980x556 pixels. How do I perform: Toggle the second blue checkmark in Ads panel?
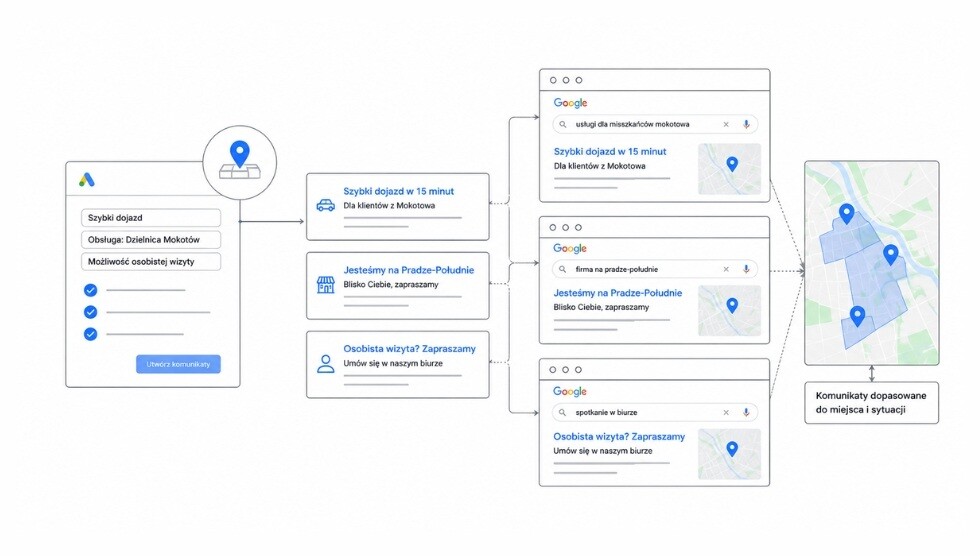click(x=91, y=312)
